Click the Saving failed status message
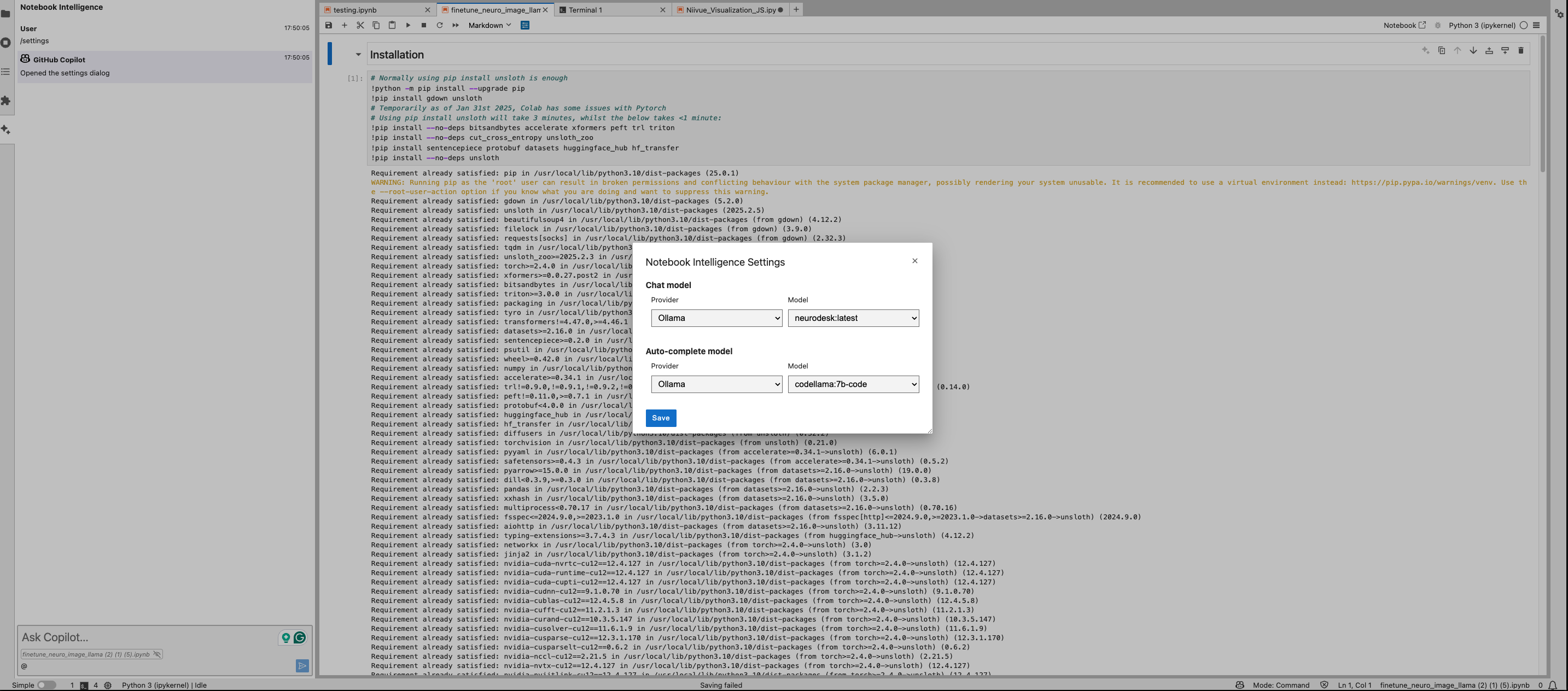The image size is (1568, 691). coord(721,685)
